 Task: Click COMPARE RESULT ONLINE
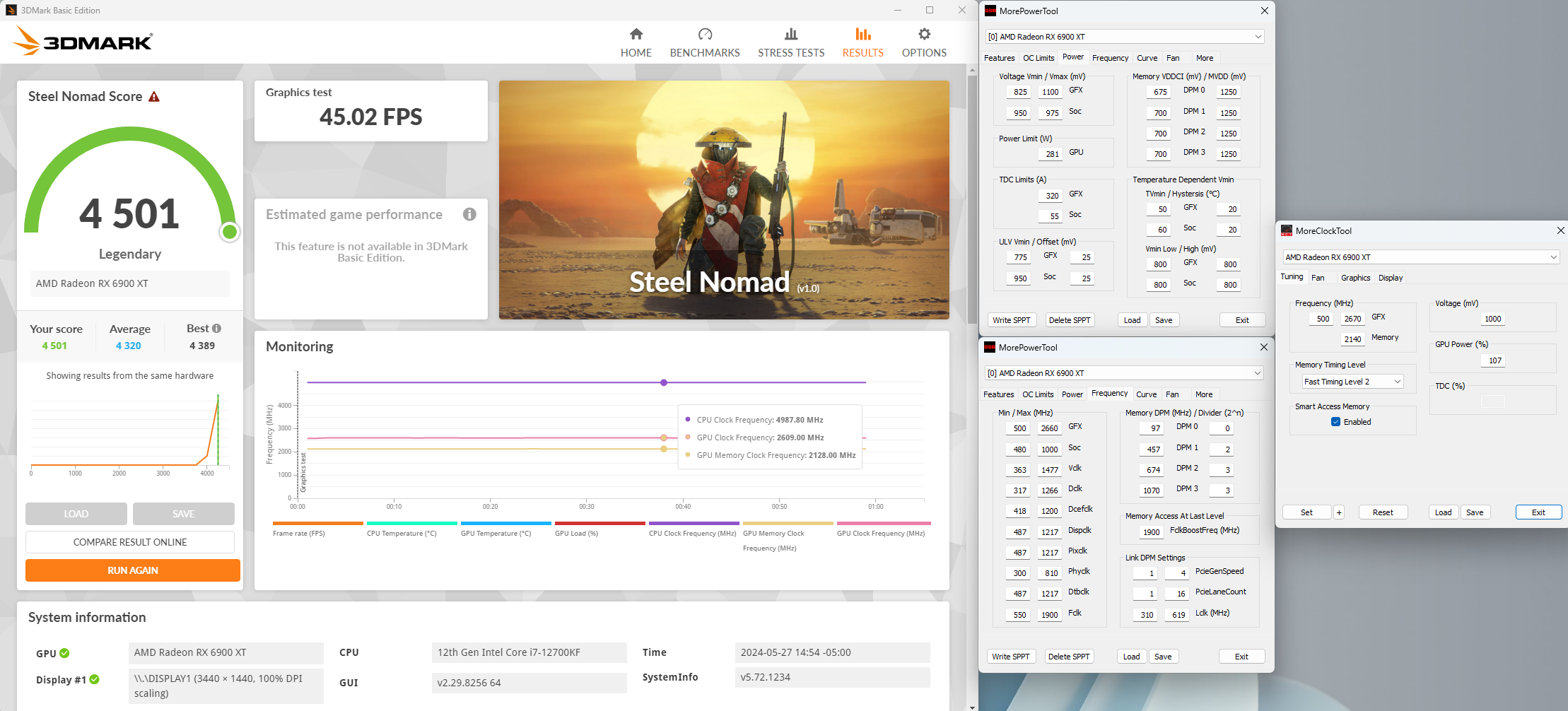130,541
